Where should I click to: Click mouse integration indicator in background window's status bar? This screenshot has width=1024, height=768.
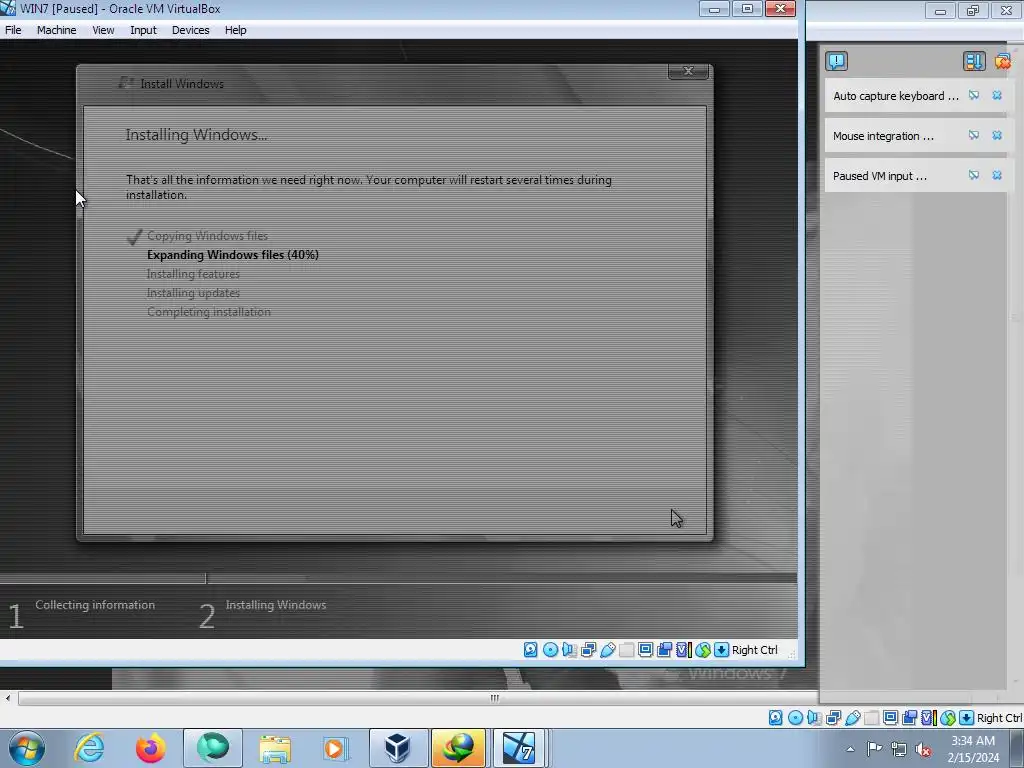(948, 718)
